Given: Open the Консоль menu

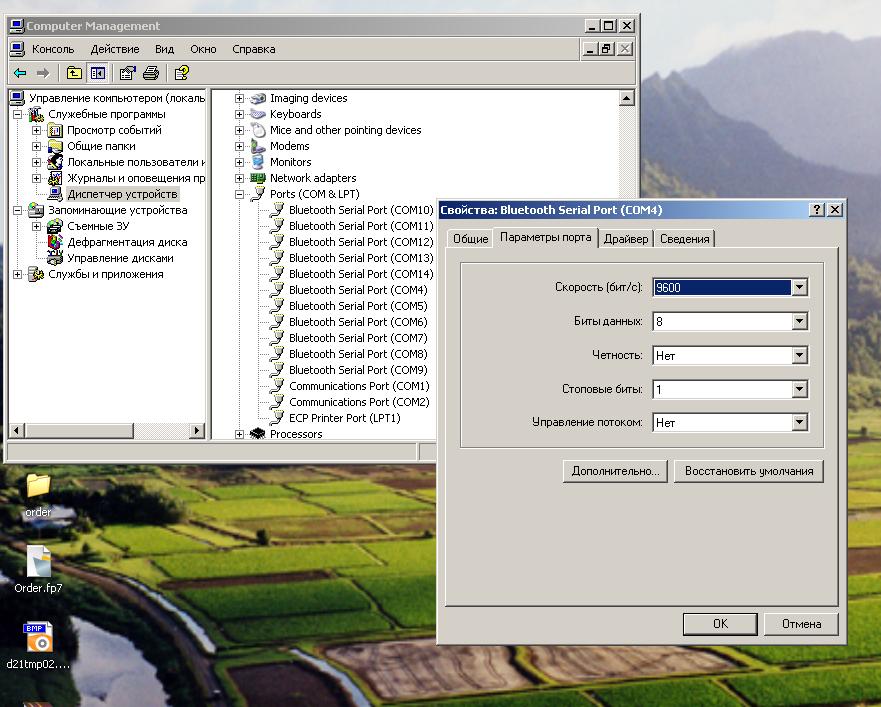Looking at the screenshot, I should 53,49.
